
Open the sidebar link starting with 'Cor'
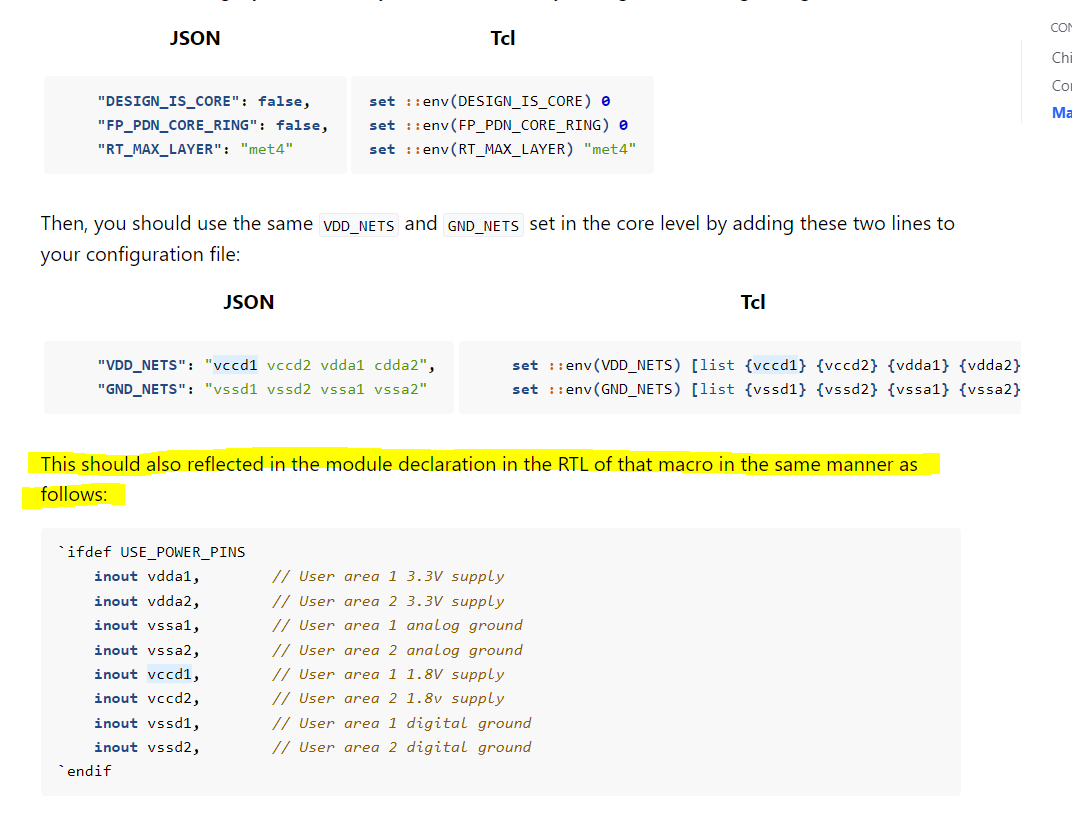tap(1062, 85)
